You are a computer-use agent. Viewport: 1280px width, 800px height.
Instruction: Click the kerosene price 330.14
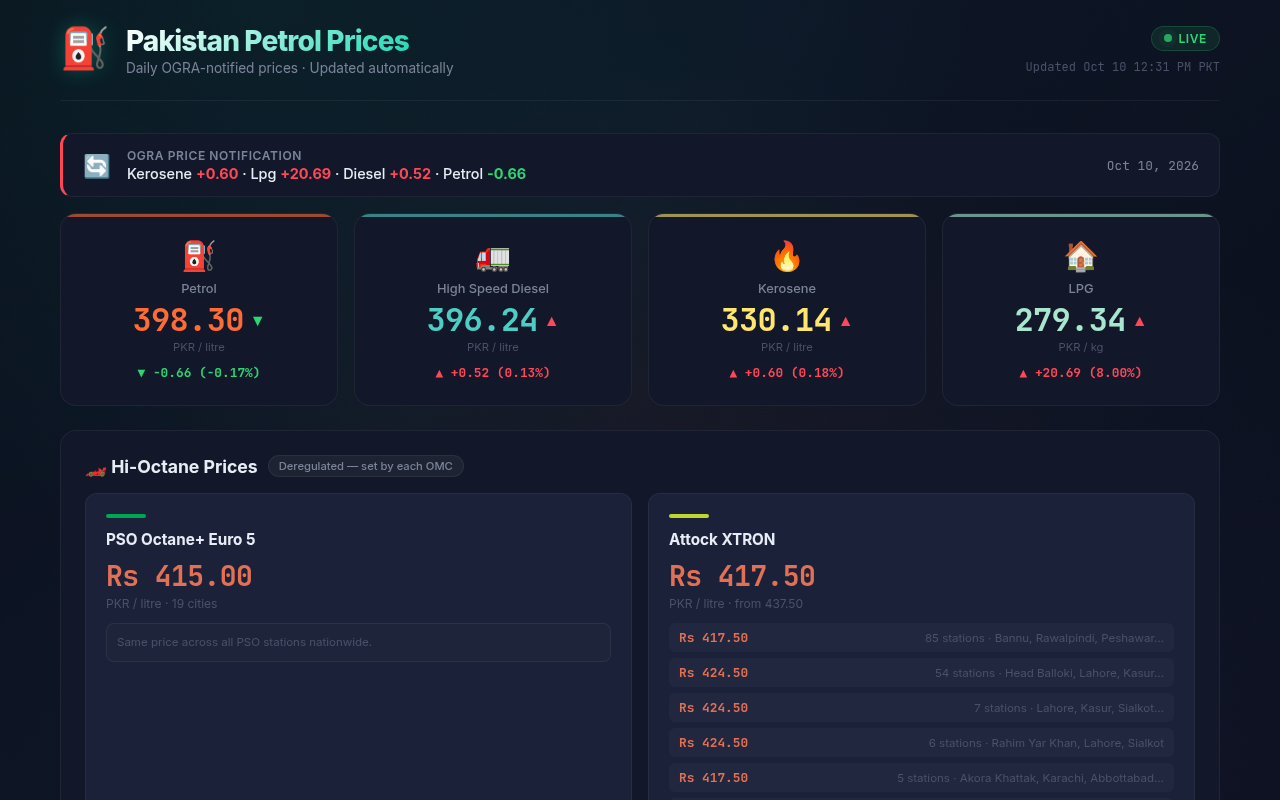(777, 321)
